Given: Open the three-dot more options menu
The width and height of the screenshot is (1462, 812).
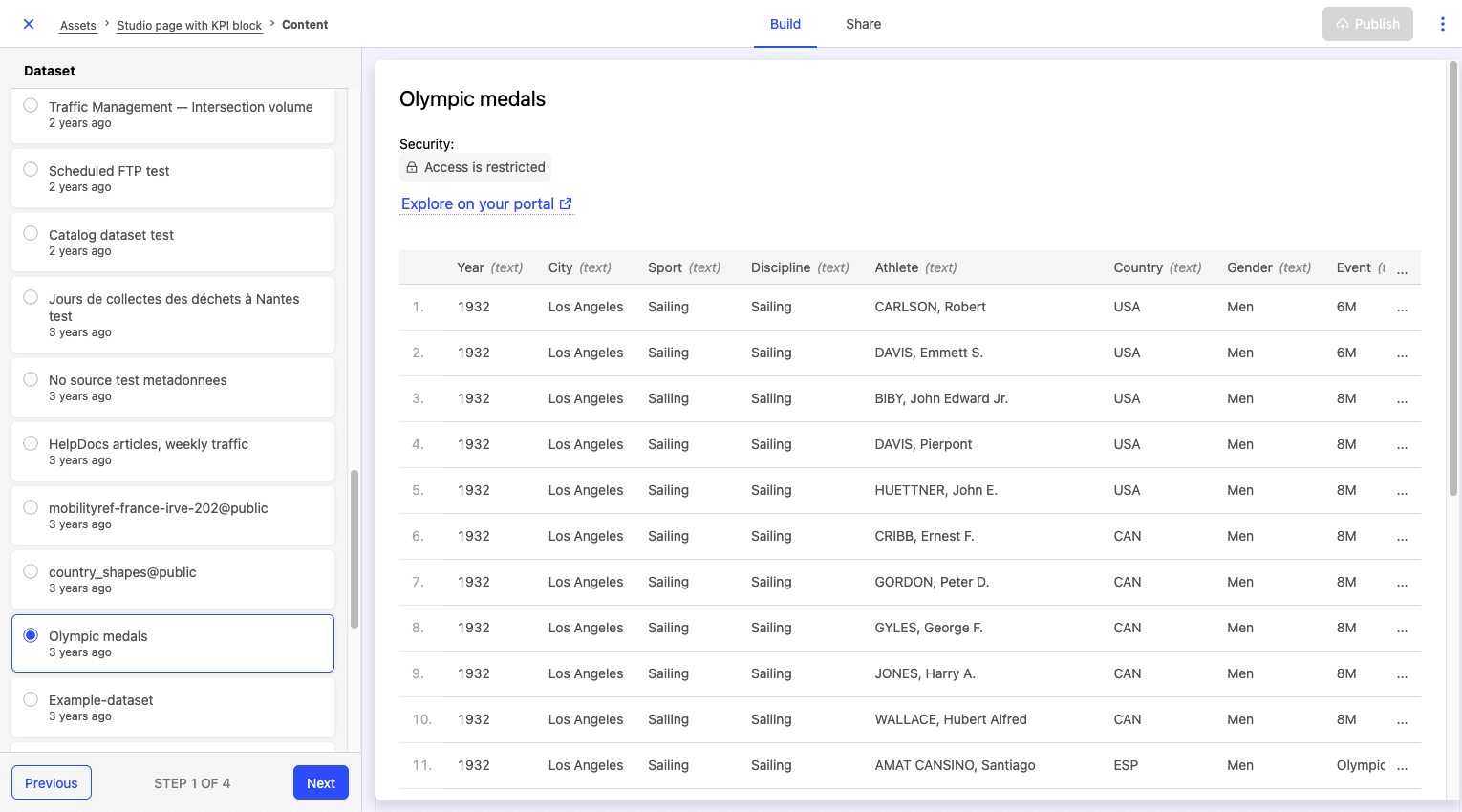Looking at the screenshot, I should tap(1442, 24).
